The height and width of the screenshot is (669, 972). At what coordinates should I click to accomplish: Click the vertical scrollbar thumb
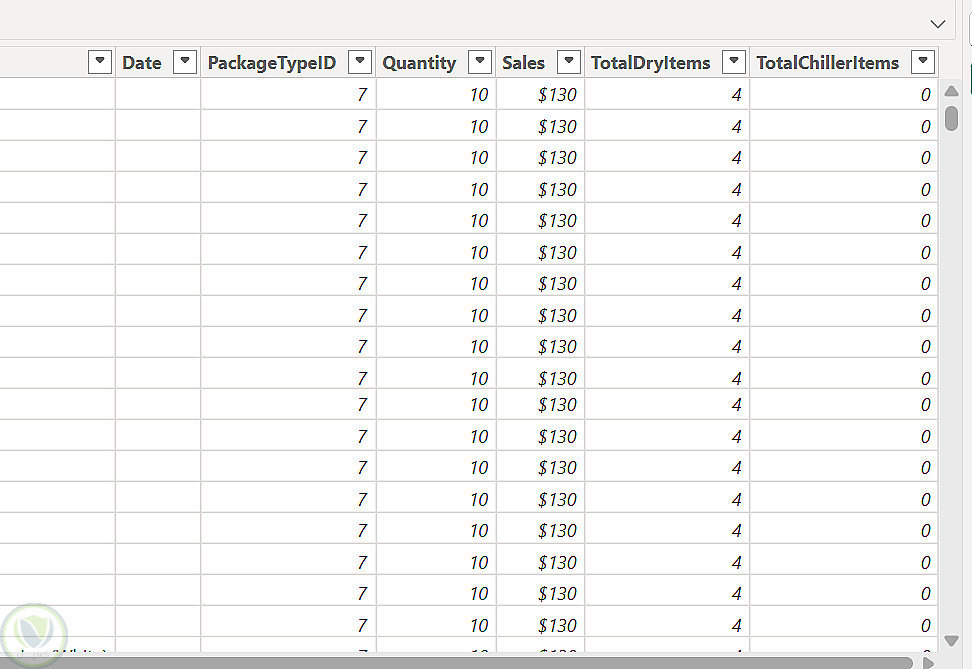coord(952,118)
